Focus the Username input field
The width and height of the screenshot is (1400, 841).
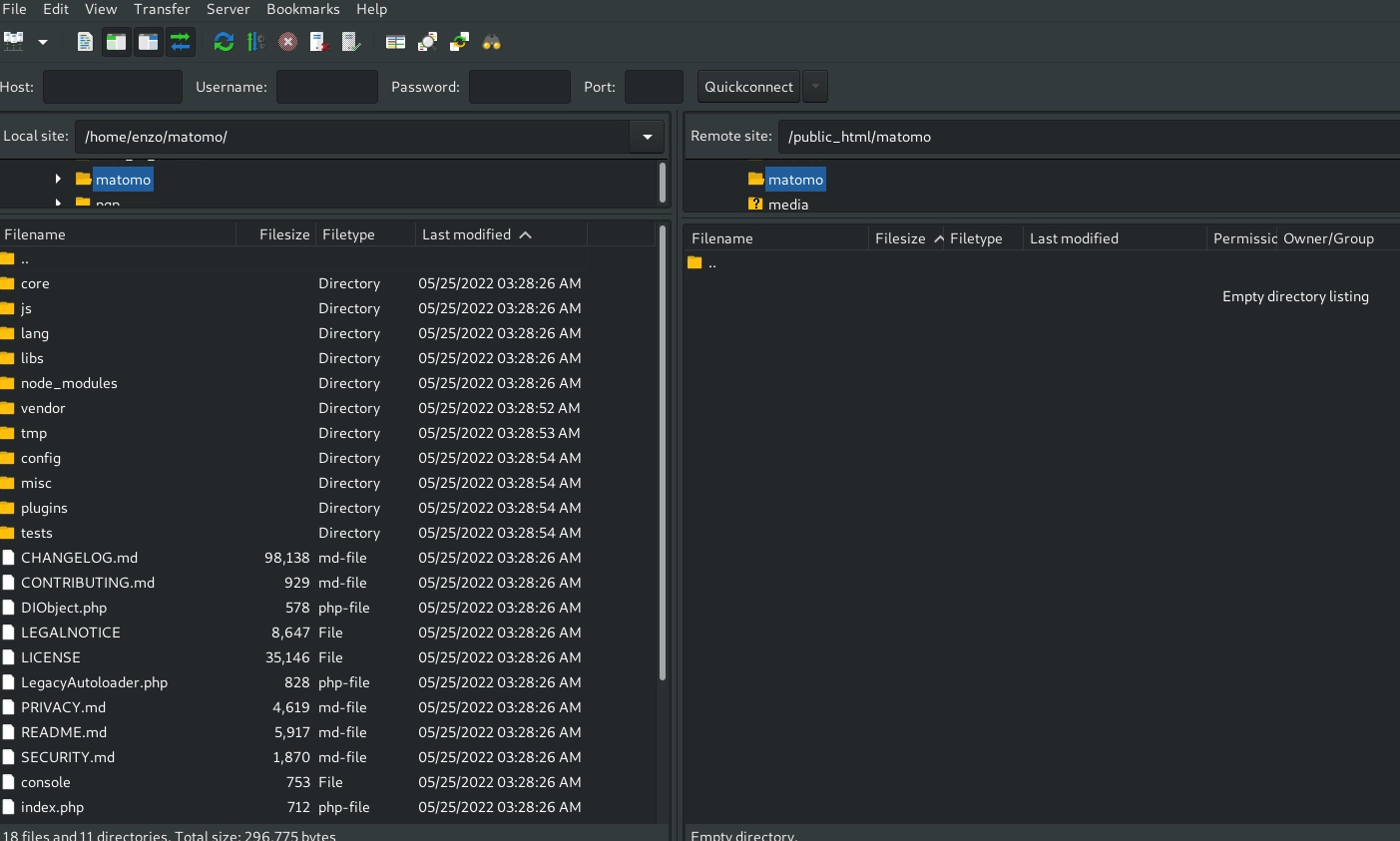pyautogui.click(x=327, y=87)
